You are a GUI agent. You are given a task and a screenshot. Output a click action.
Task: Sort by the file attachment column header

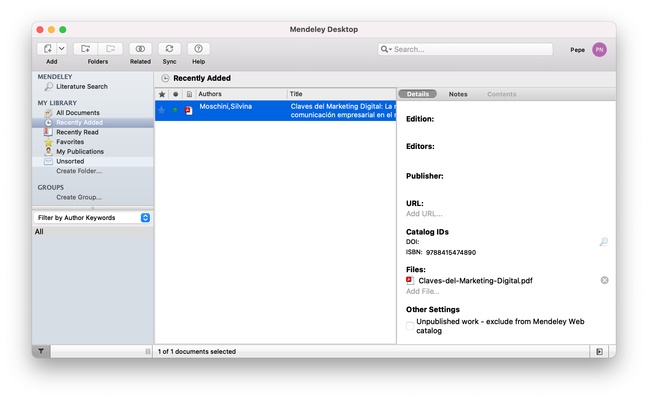(x=189, y=94)
